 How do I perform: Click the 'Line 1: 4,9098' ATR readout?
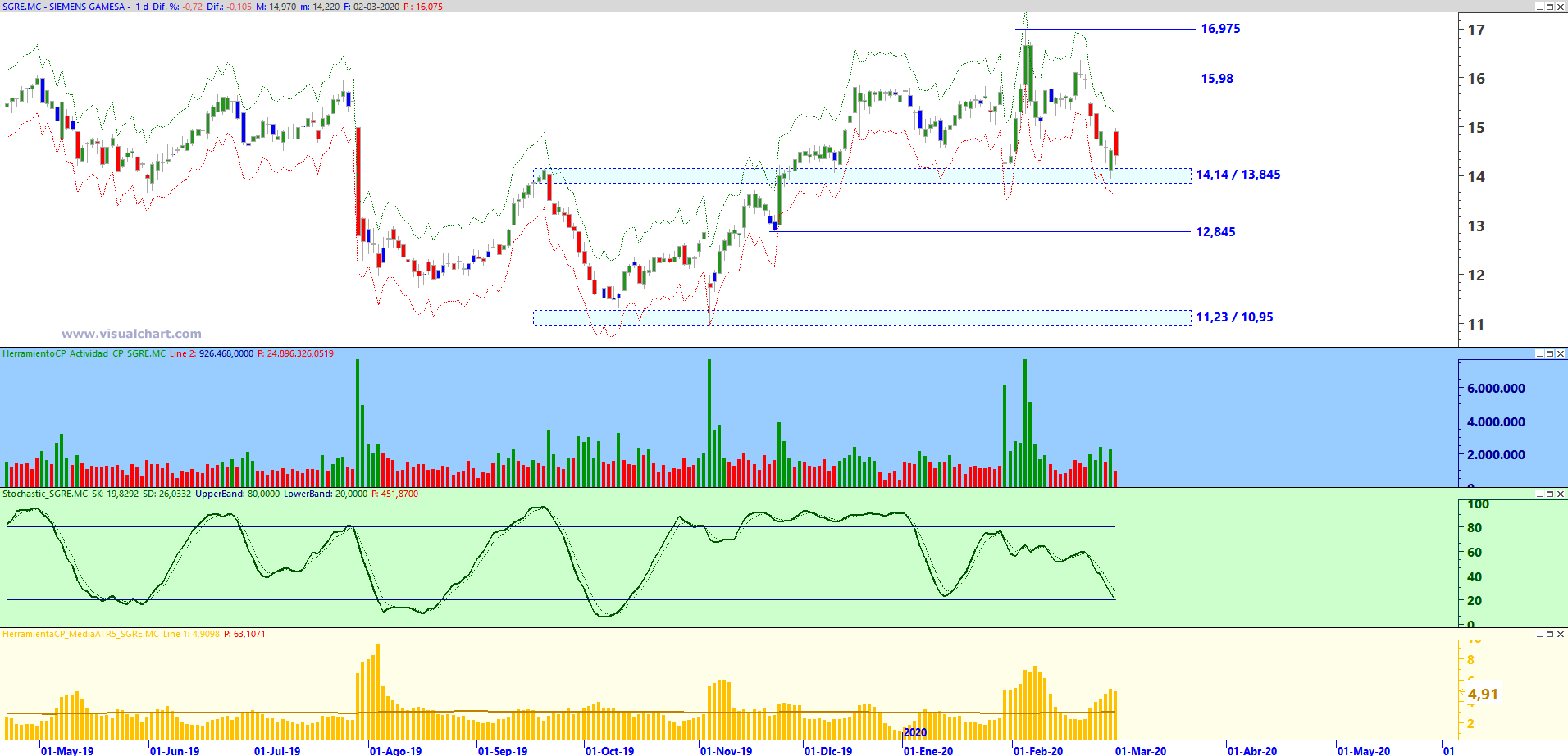coord(191,634)
